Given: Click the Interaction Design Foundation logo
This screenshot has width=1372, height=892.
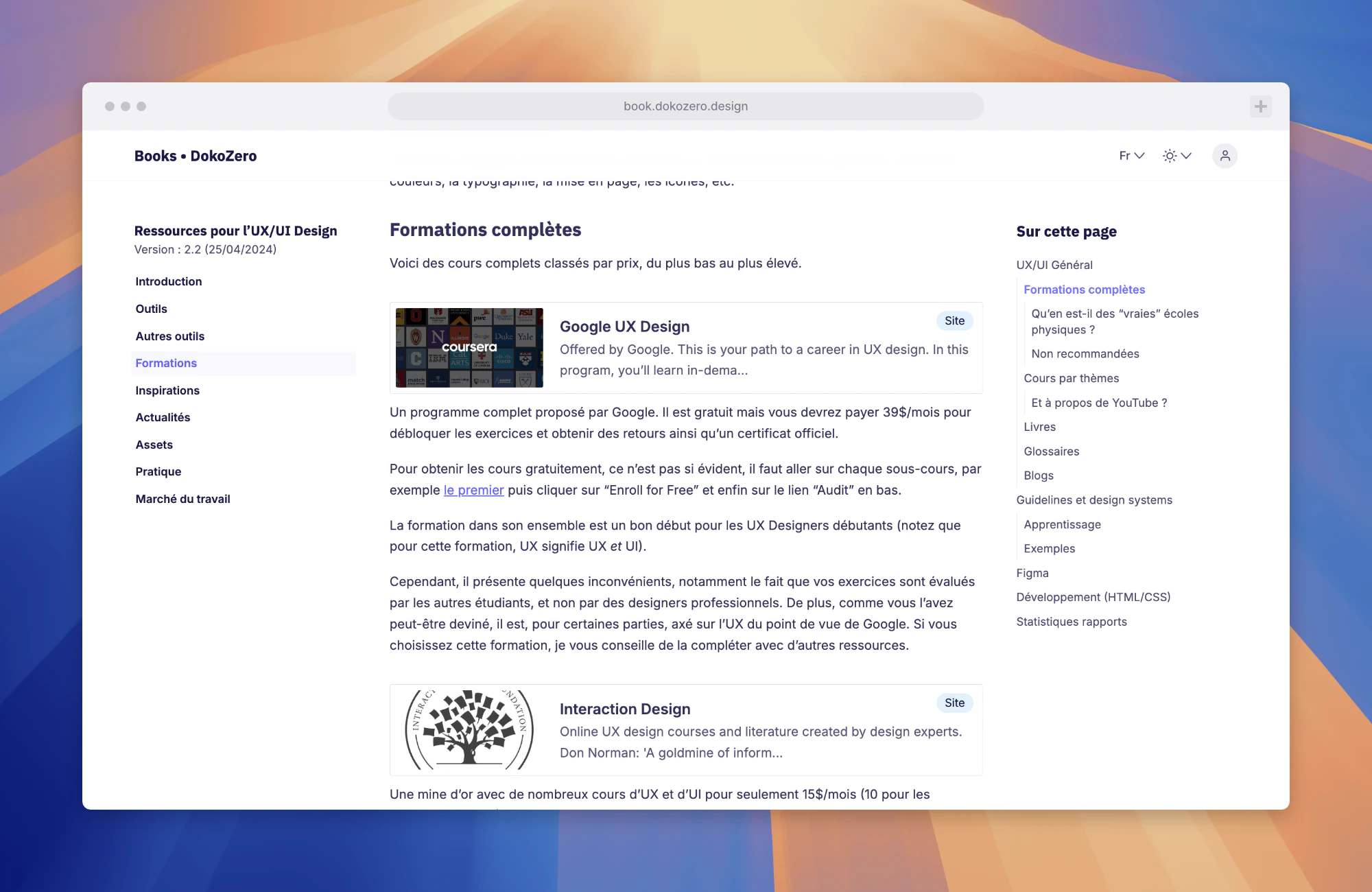Looking at the screenshot, I should 469,729.
